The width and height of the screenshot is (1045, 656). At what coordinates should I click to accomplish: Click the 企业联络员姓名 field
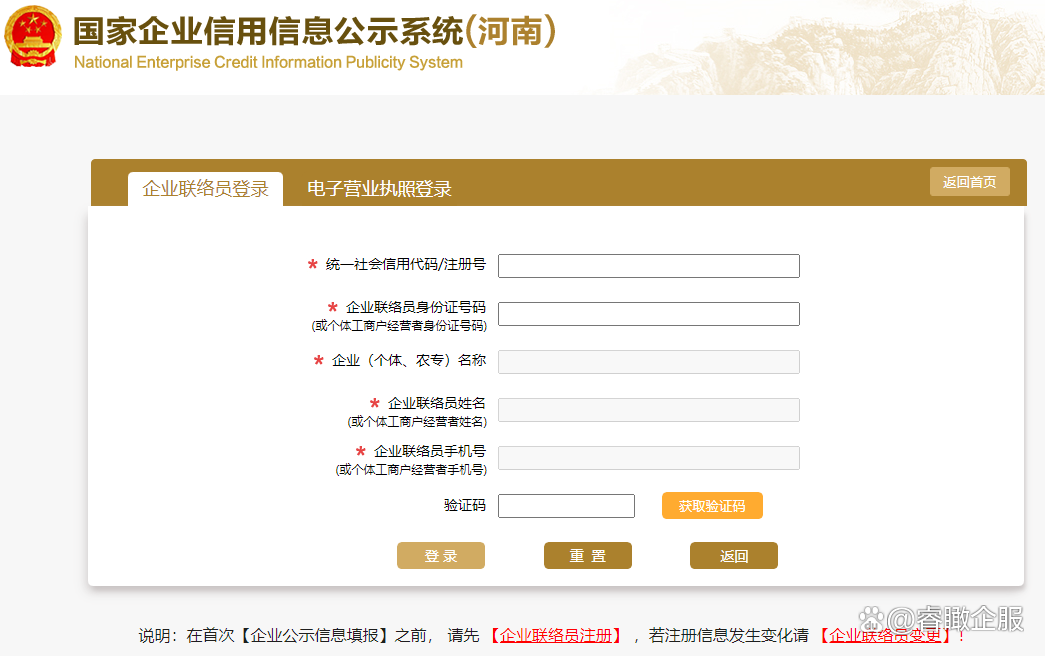tap(648, 410)
